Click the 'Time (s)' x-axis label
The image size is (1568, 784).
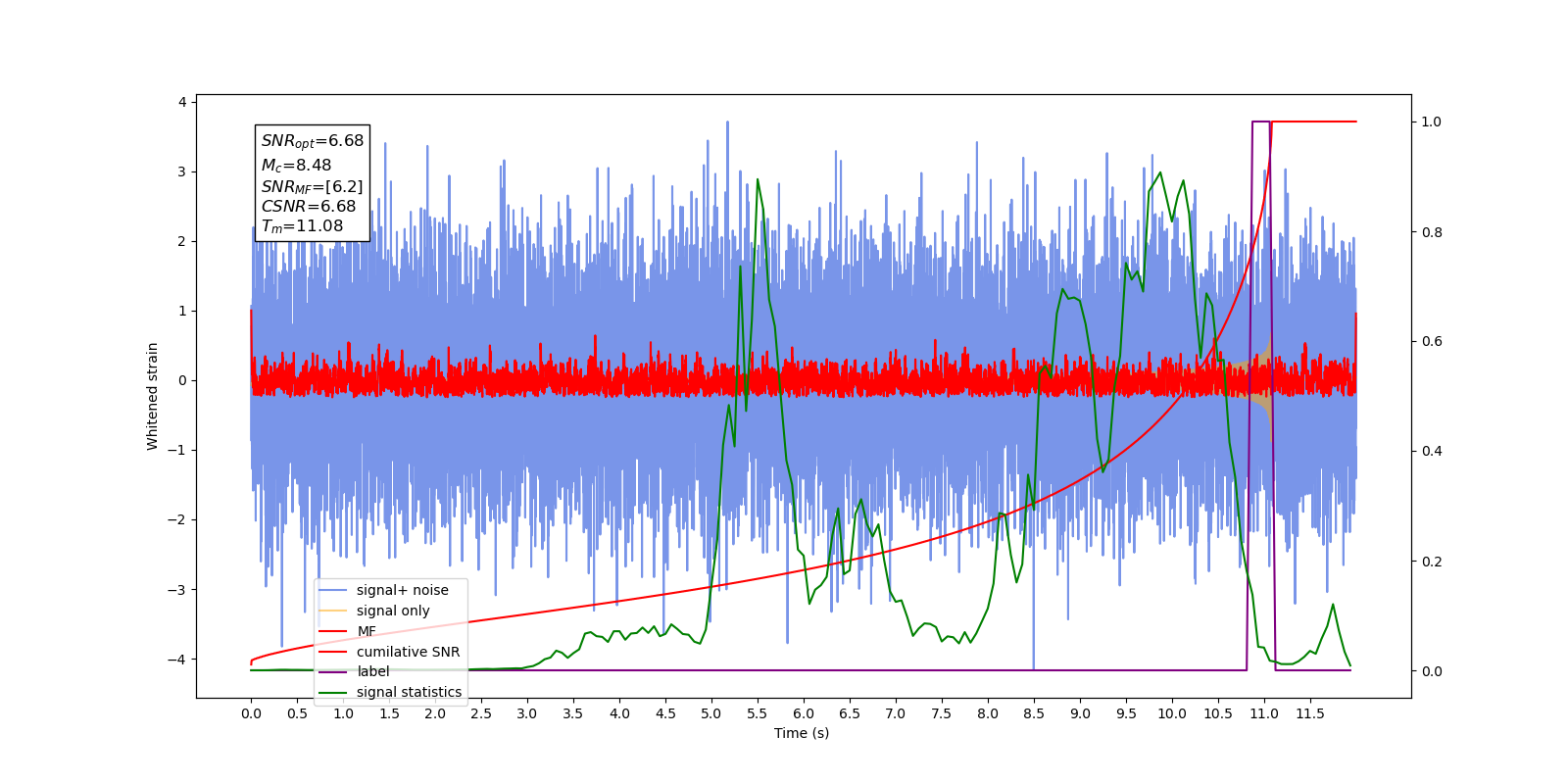(x=802, y=733)
